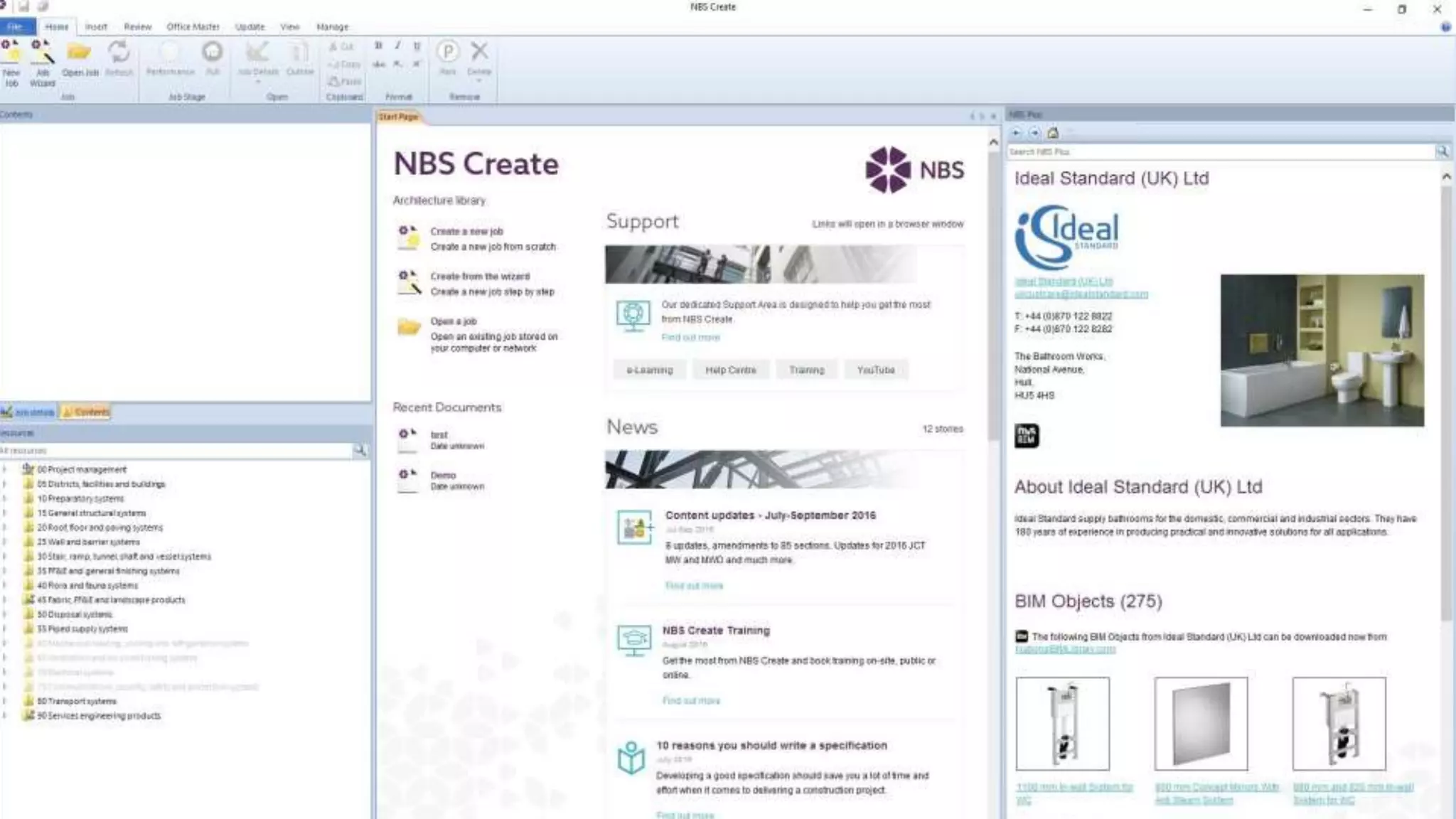The image size is (1456, 819).
Task: Toggle italic formatting in Format group
Action: coord(397,45)
